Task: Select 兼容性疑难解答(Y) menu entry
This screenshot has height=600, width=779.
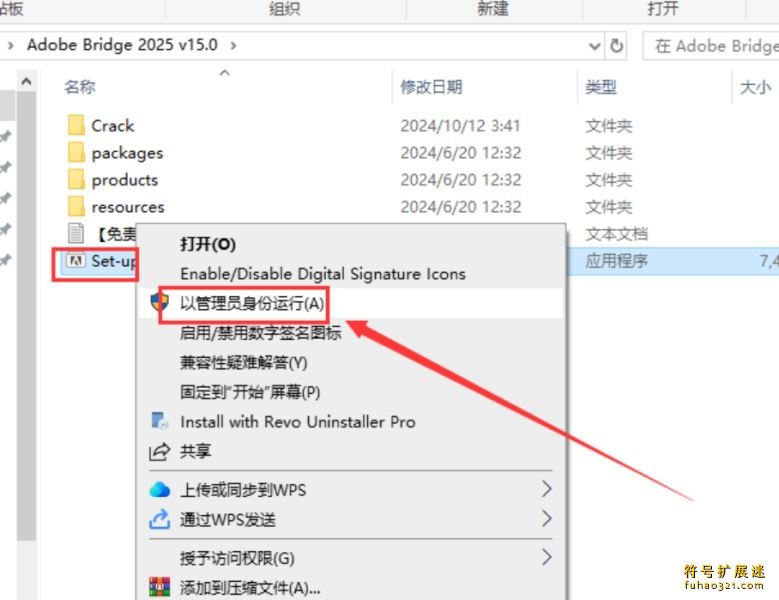Action: coord(243,363)
